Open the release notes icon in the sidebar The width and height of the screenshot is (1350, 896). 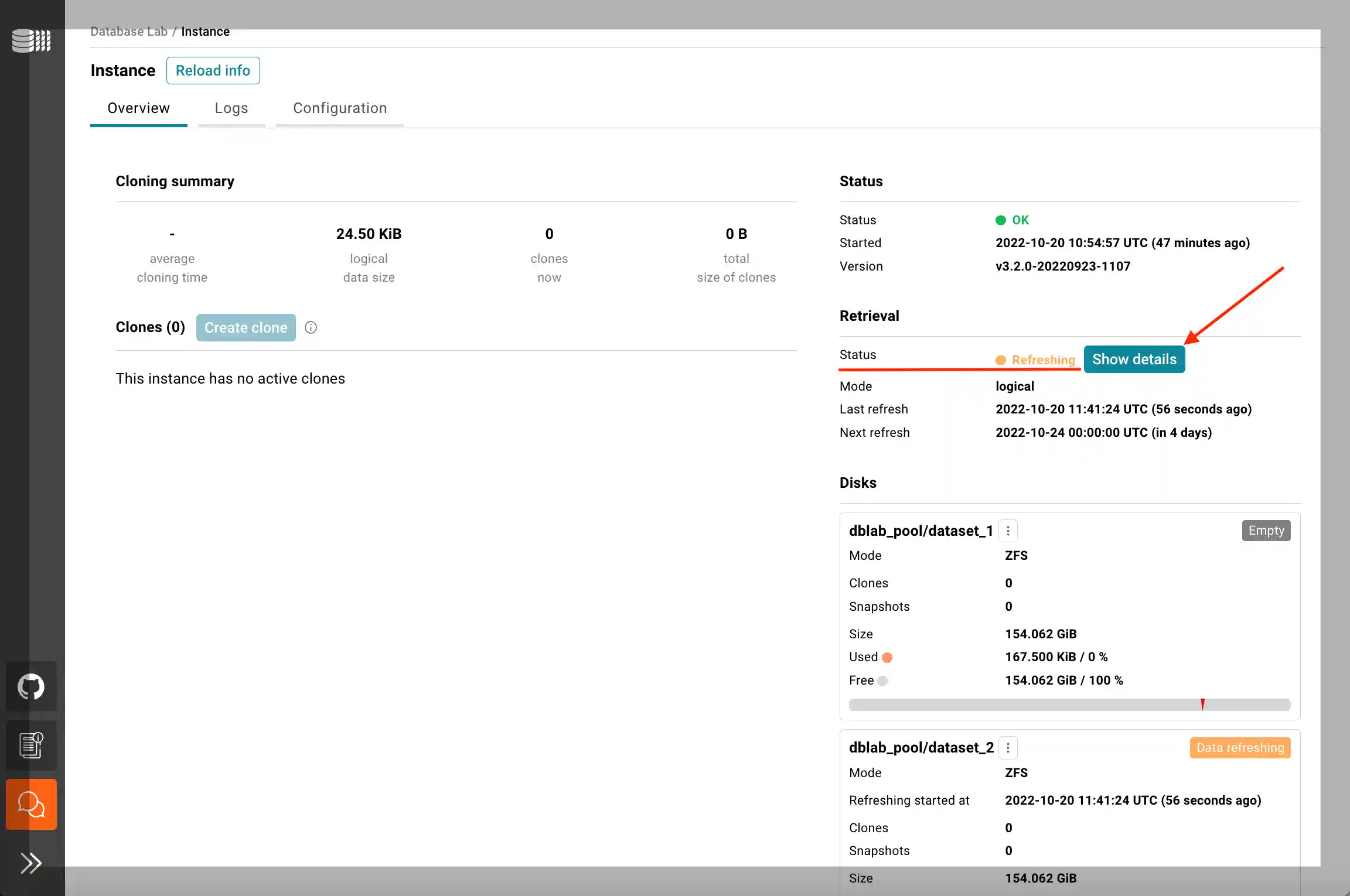(x=31, y=745)
